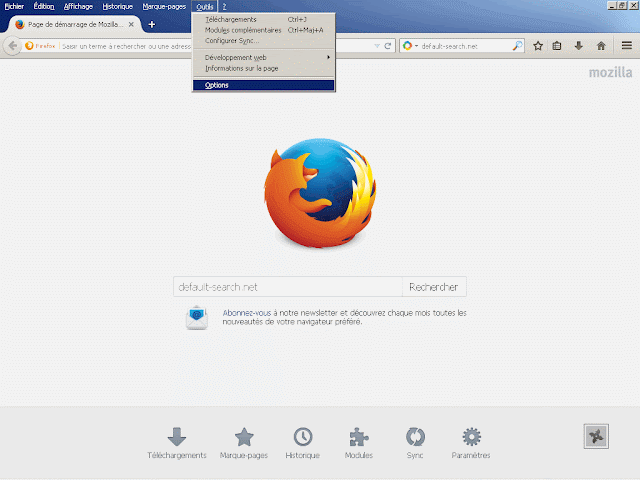Open the hamburger menu button
Image resolution: width=640 pixels, height=480 pixels.
point(627,46)
